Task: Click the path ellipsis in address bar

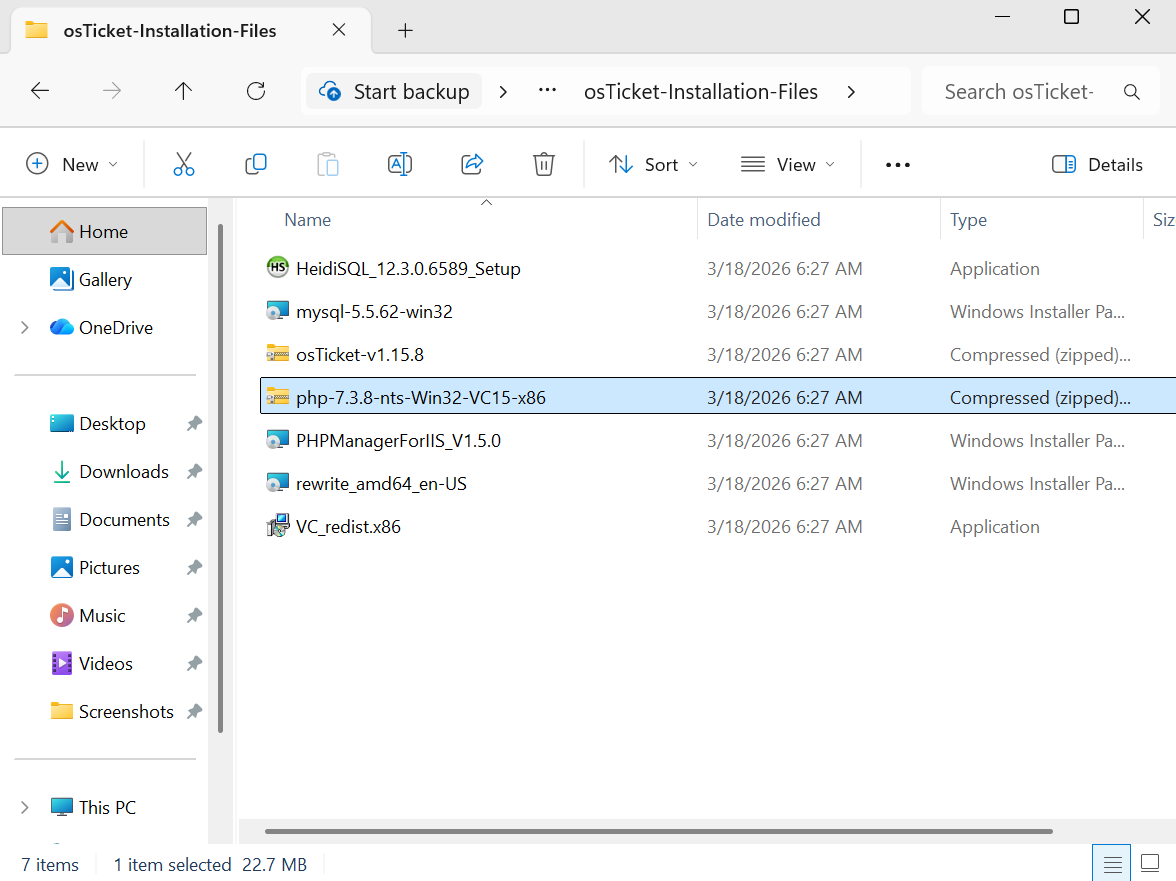Action: (x=548, y=91)
